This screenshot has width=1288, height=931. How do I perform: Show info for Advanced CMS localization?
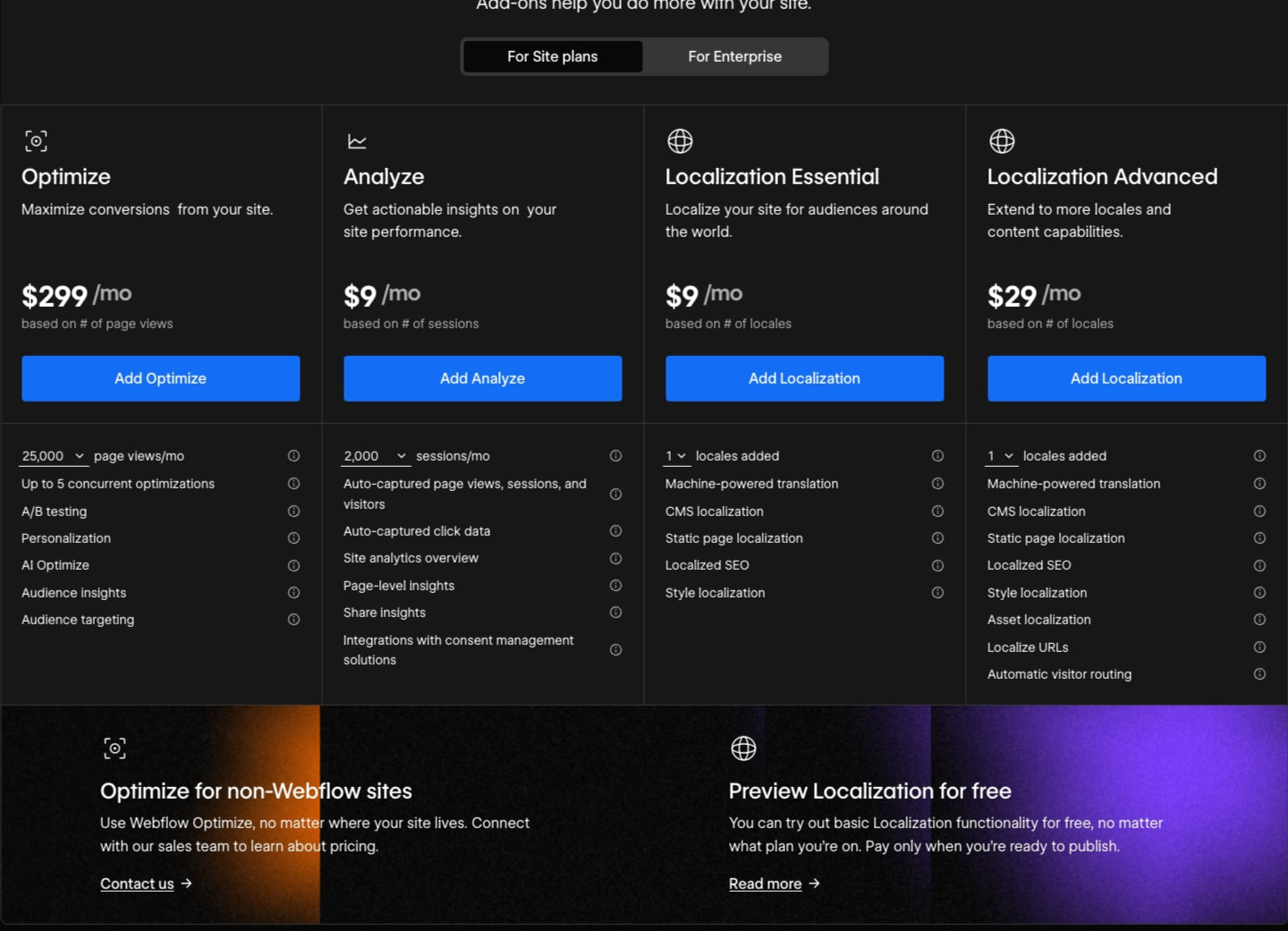point(1259,512)
